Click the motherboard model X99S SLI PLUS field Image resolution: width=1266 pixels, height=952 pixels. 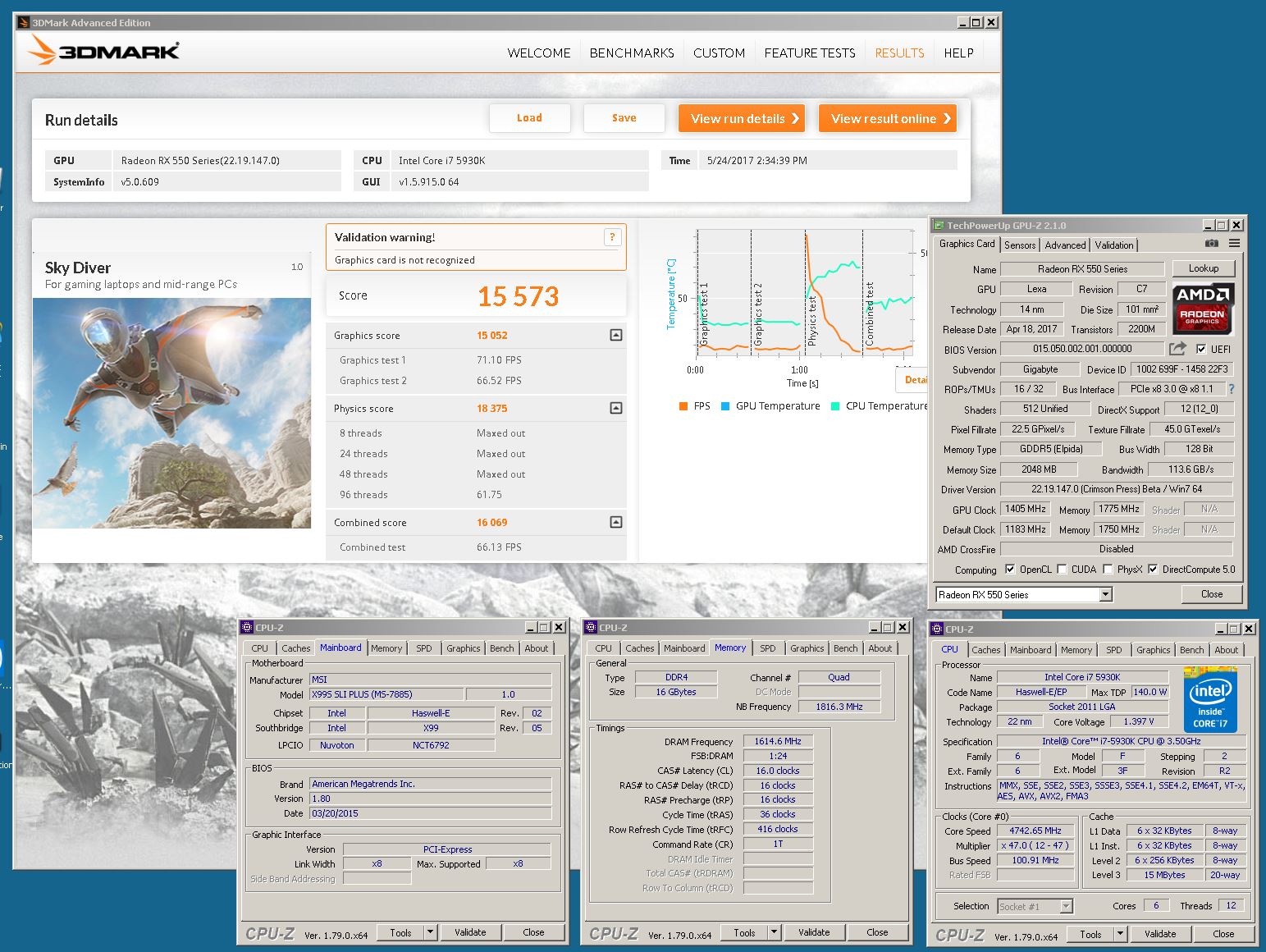[x=387, y=694]
